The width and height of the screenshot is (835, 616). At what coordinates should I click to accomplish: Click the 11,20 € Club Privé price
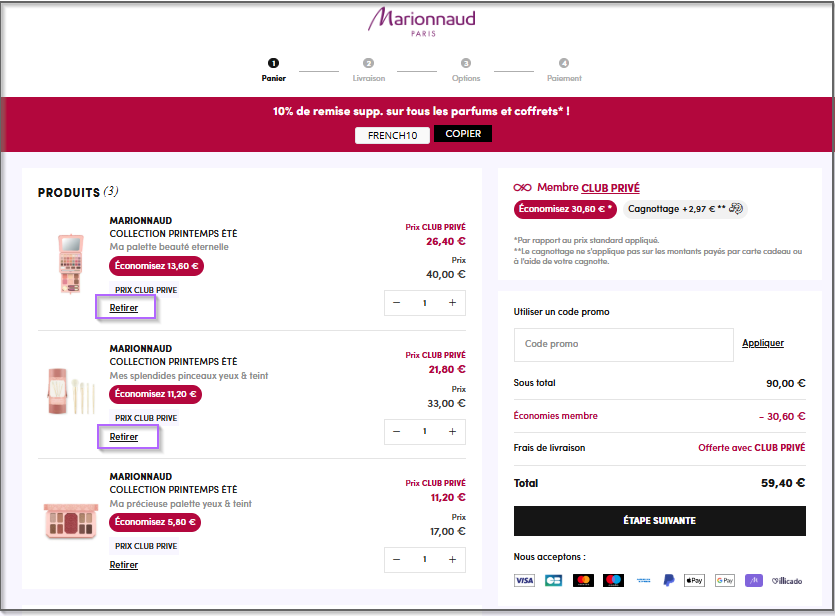click(448, 498)
